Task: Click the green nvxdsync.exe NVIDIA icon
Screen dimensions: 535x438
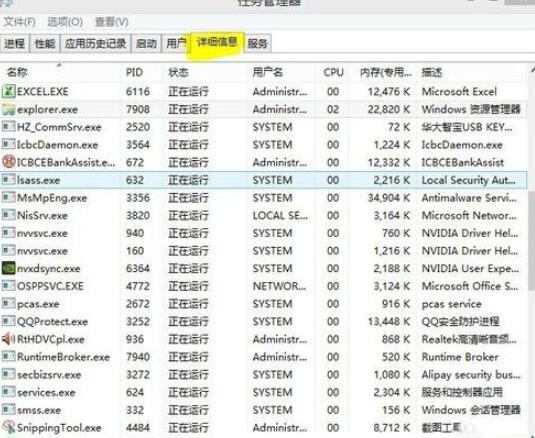Action: tap(9, 268)
